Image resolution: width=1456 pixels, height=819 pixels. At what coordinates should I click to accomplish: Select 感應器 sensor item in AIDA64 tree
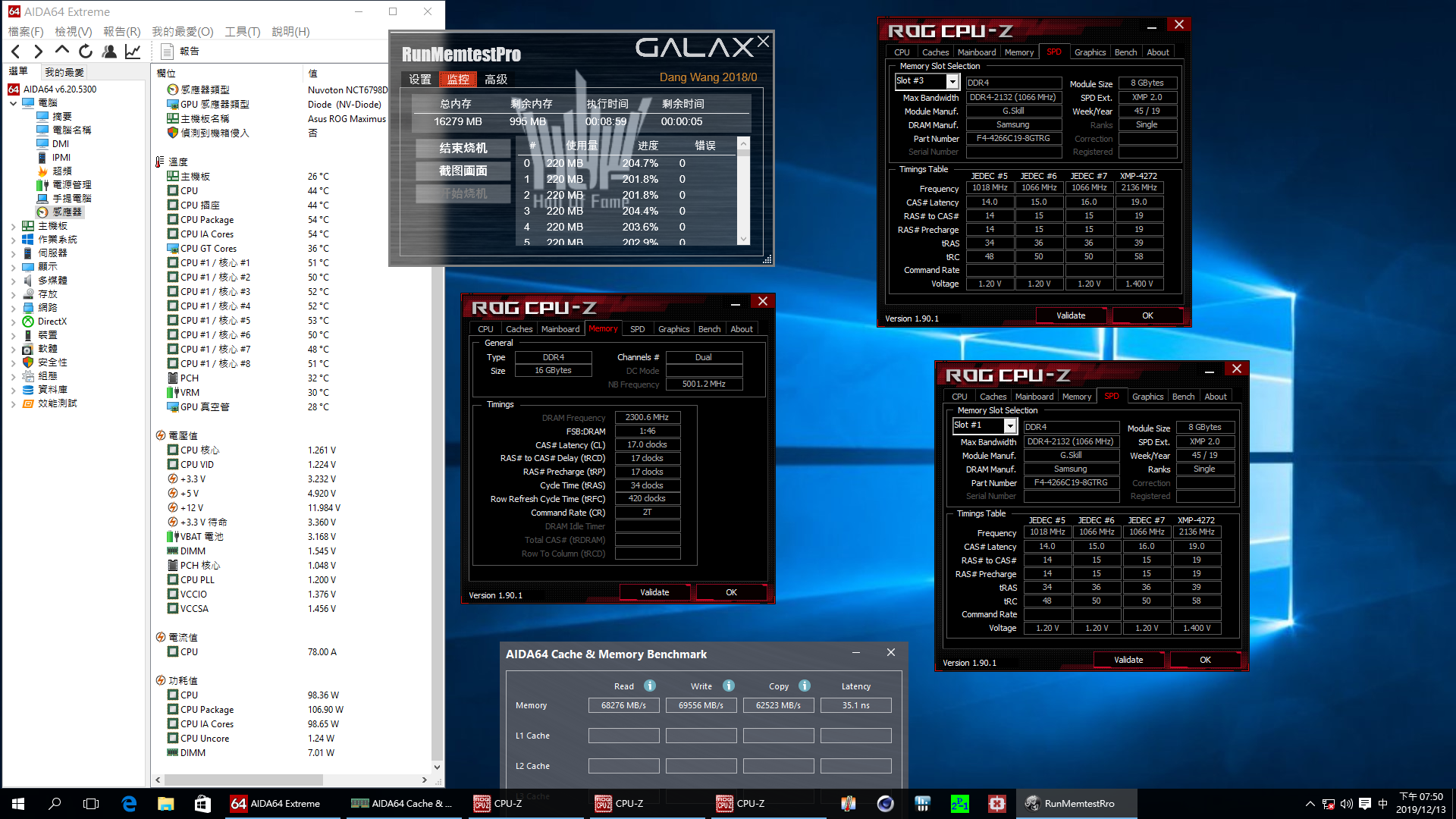tap(66, 212)
